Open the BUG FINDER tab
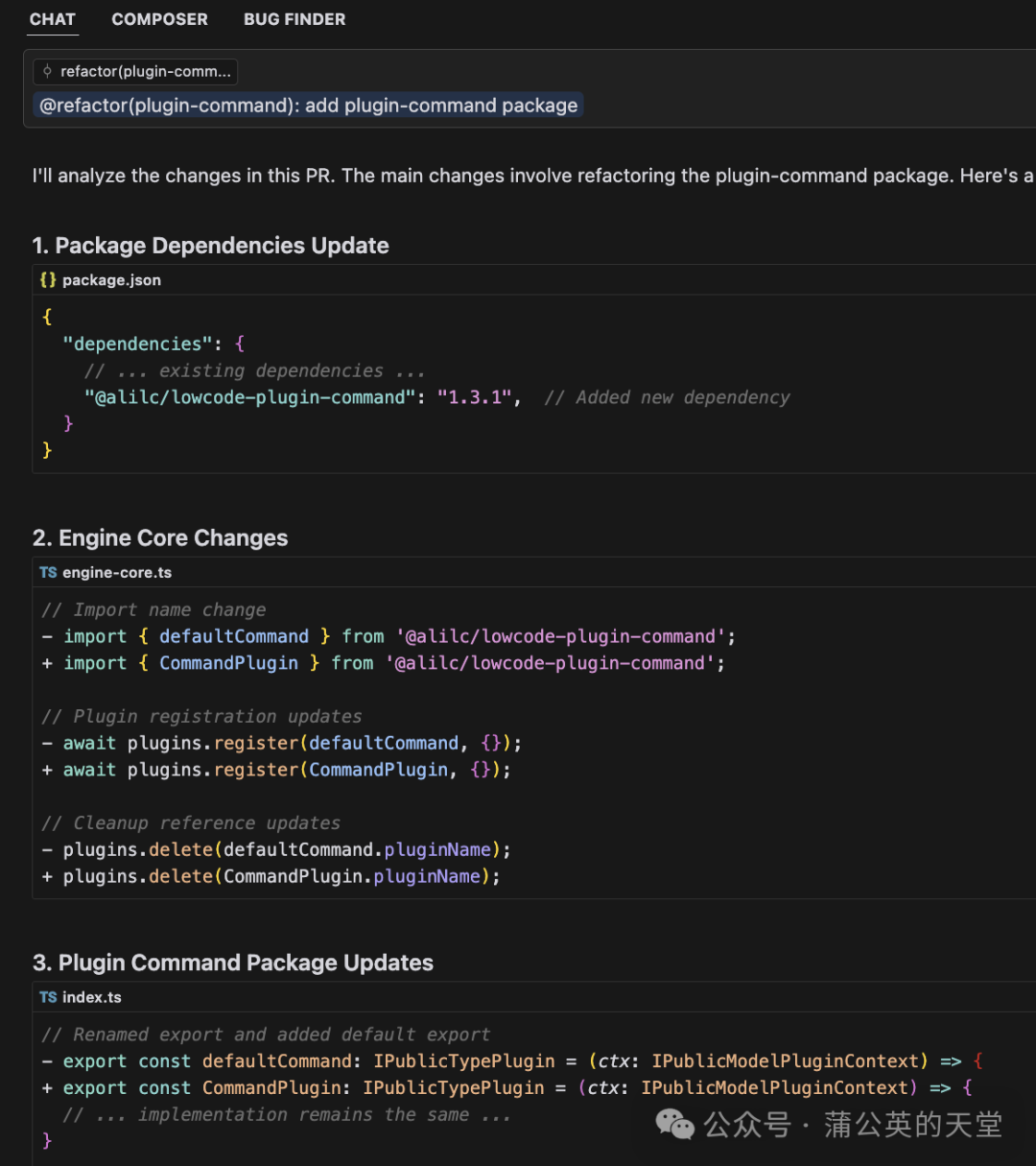The height and width of the screenshot is (1166, 1036). click(294, 19)
